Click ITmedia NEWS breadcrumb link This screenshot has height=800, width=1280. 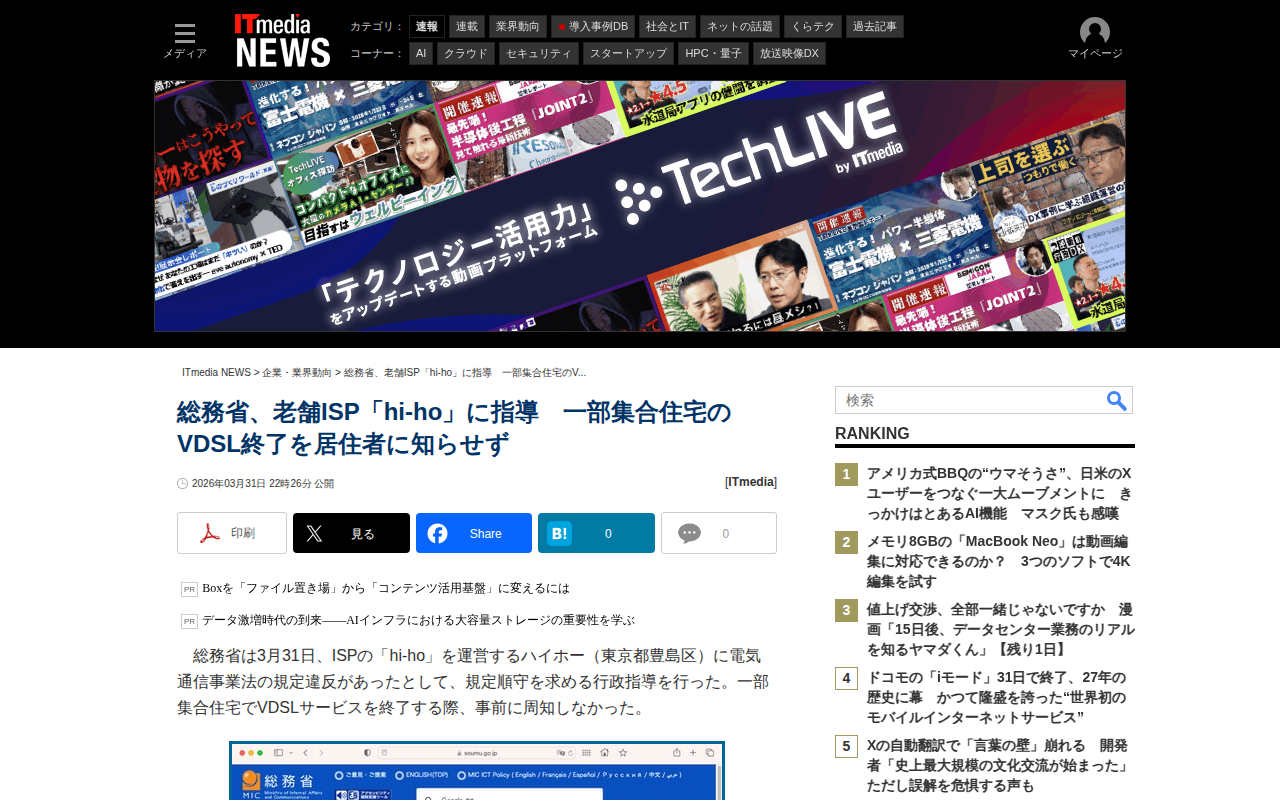click(x=216, y=373)
